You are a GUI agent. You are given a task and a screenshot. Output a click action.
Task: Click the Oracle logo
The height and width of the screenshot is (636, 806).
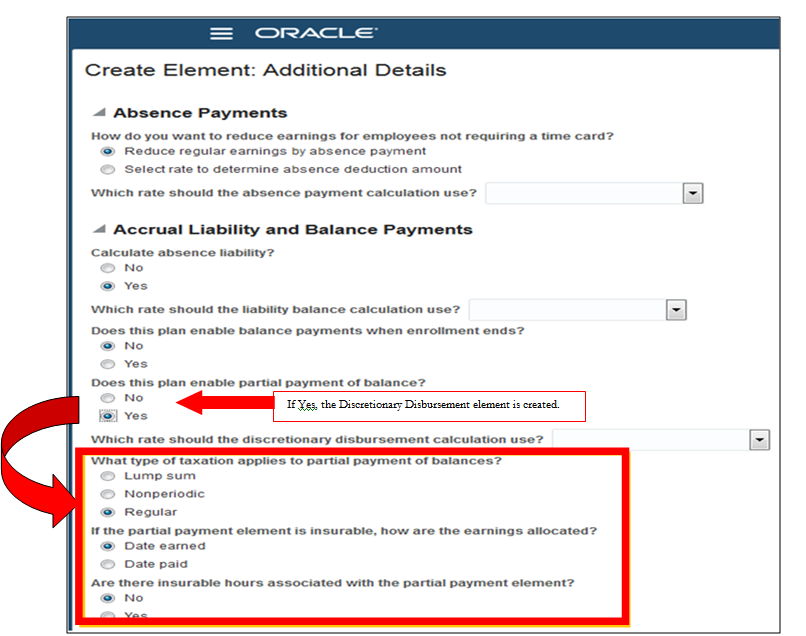[x=315, y=33]
